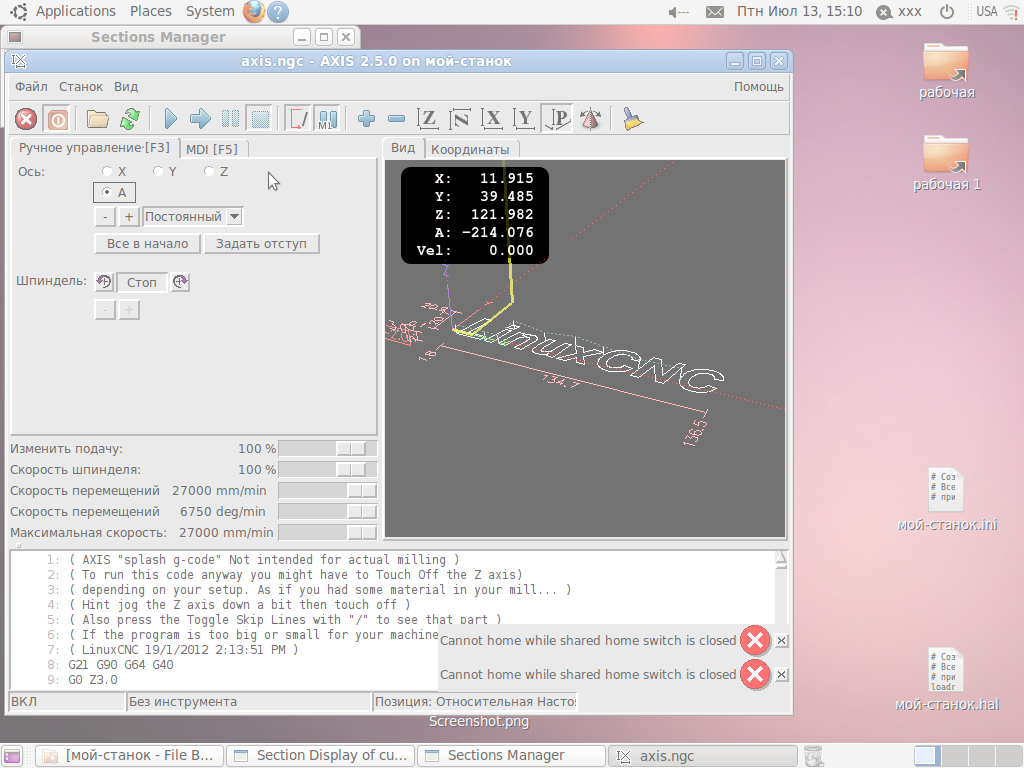Switch to Y front view

click(524, 119)
